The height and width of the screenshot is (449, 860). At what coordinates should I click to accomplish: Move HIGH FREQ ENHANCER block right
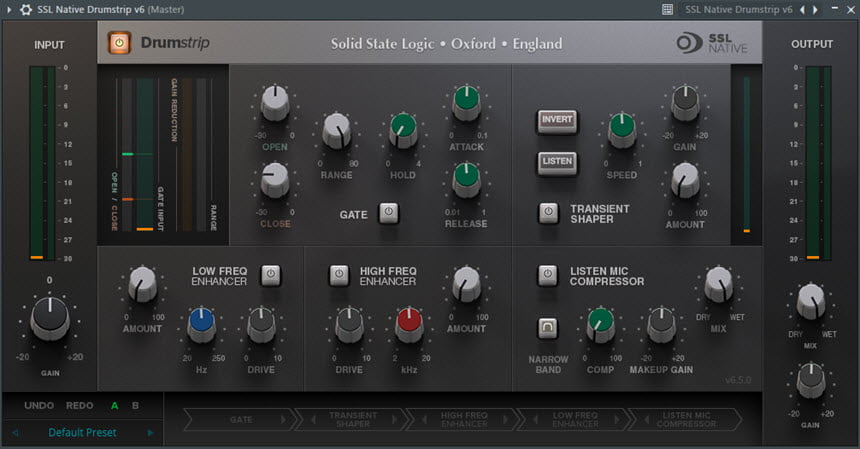coord(505,420)
